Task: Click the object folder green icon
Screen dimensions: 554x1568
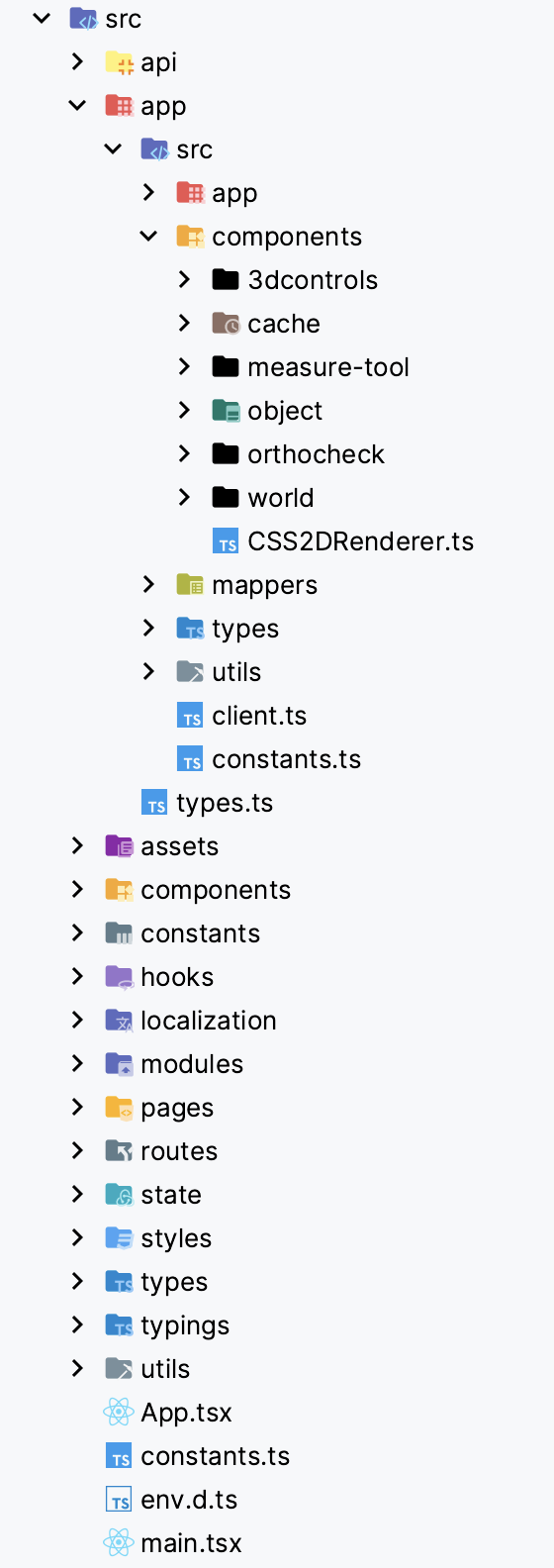Action: pyautogui.click(x=226, y=411)
